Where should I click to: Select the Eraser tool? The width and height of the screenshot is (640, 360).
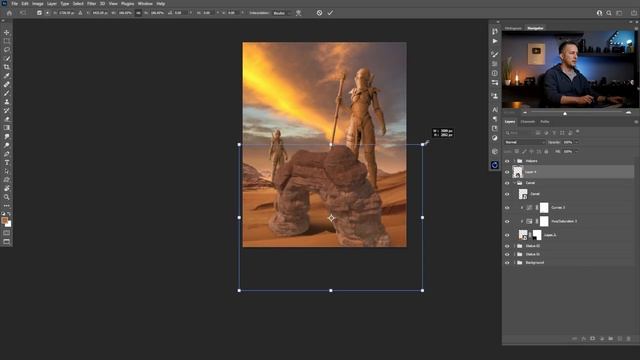point(7,119)
